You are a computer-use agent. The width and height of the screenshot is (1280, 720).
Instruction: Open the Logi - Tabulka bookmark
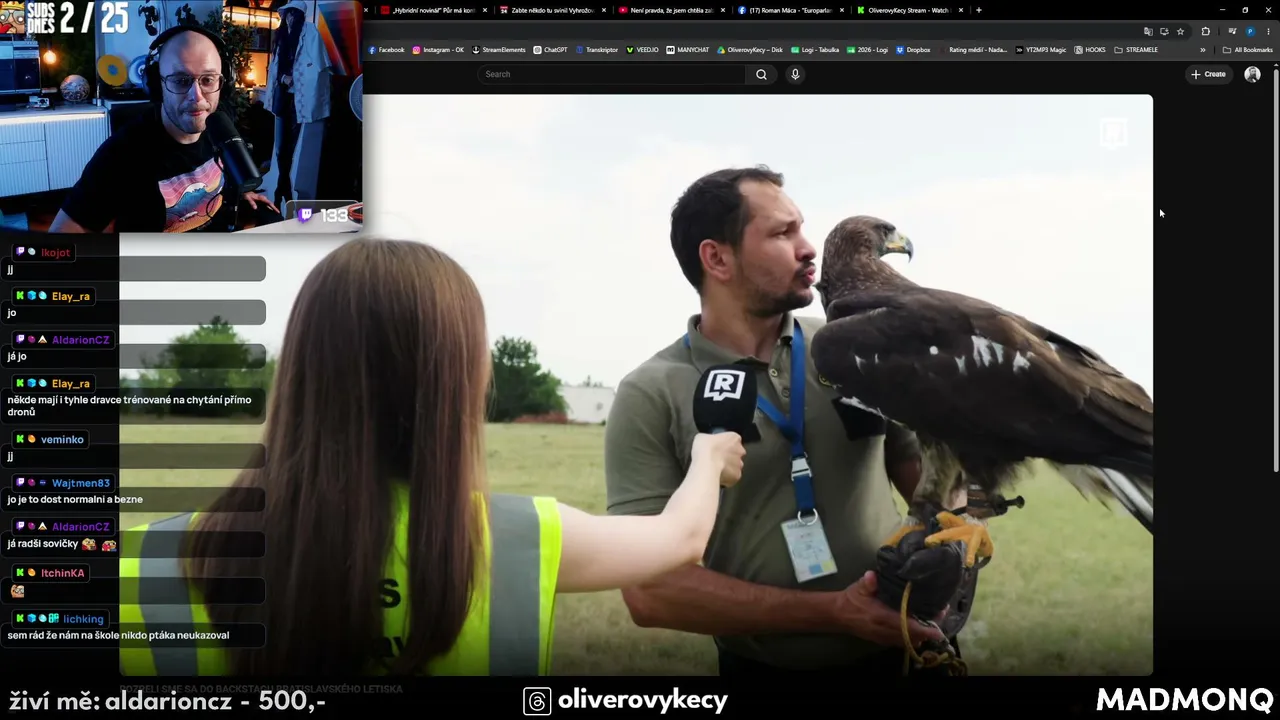pos(815,50)
